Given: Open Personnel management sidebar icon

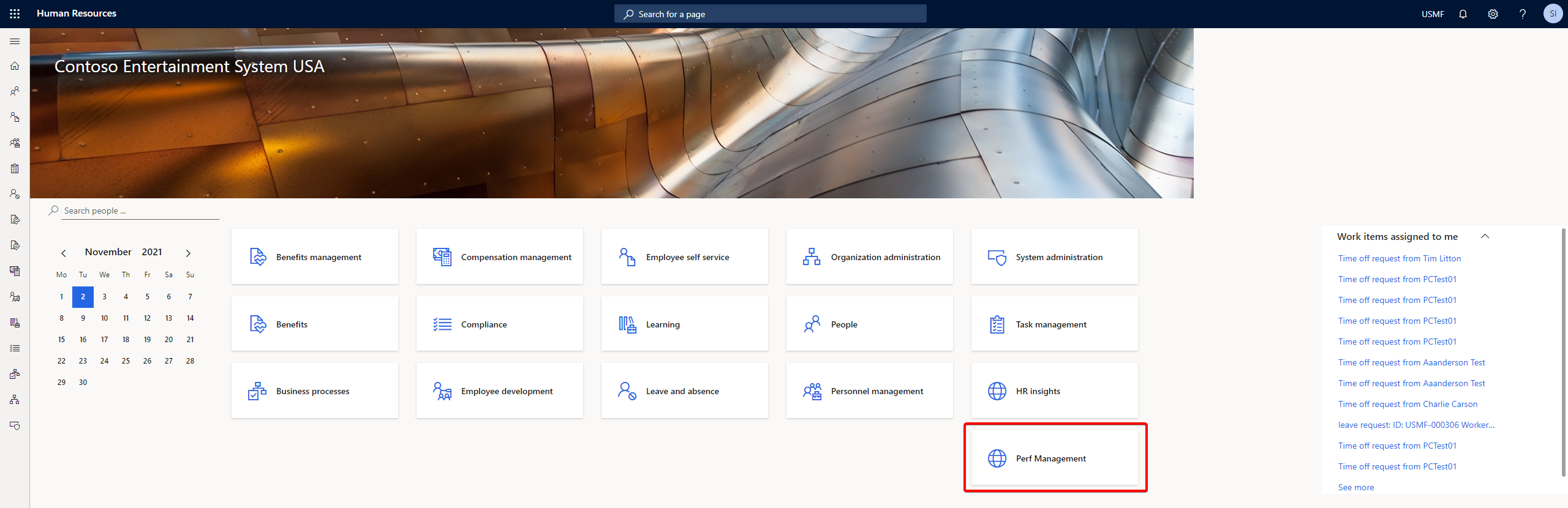Looking at the screenshot, I should coord(15,143).
